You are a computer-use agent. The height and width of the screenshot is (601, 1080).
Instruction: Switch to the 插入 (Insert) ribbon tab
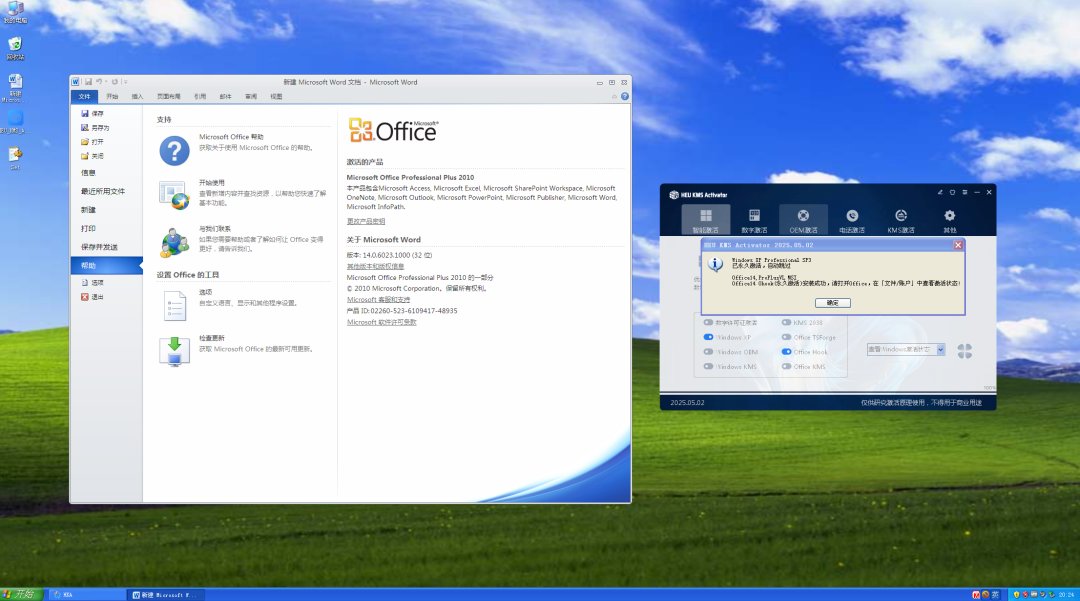tap(137, 96)
